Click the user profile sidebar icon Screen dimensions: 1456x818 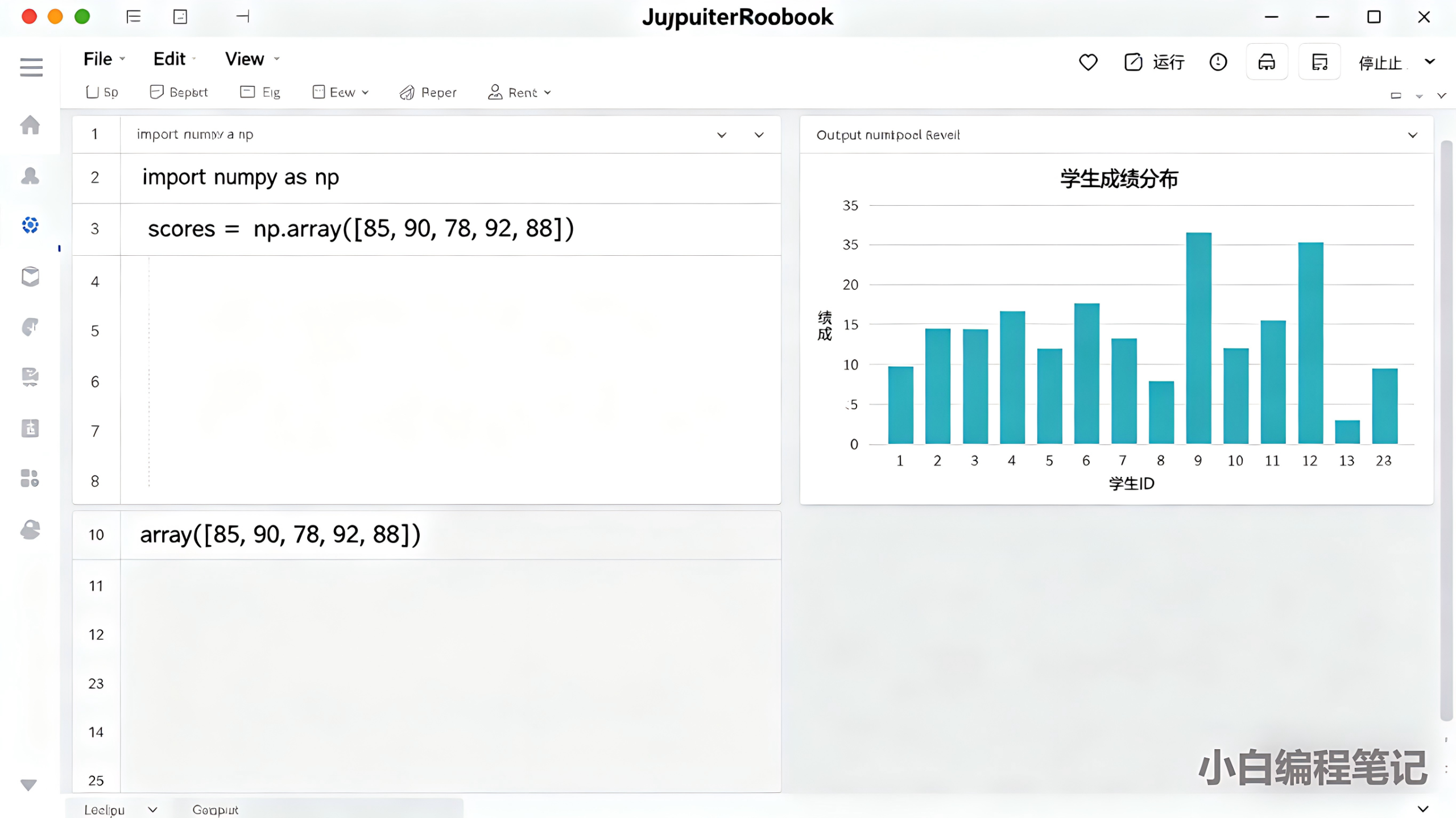[x=30, y=176]
